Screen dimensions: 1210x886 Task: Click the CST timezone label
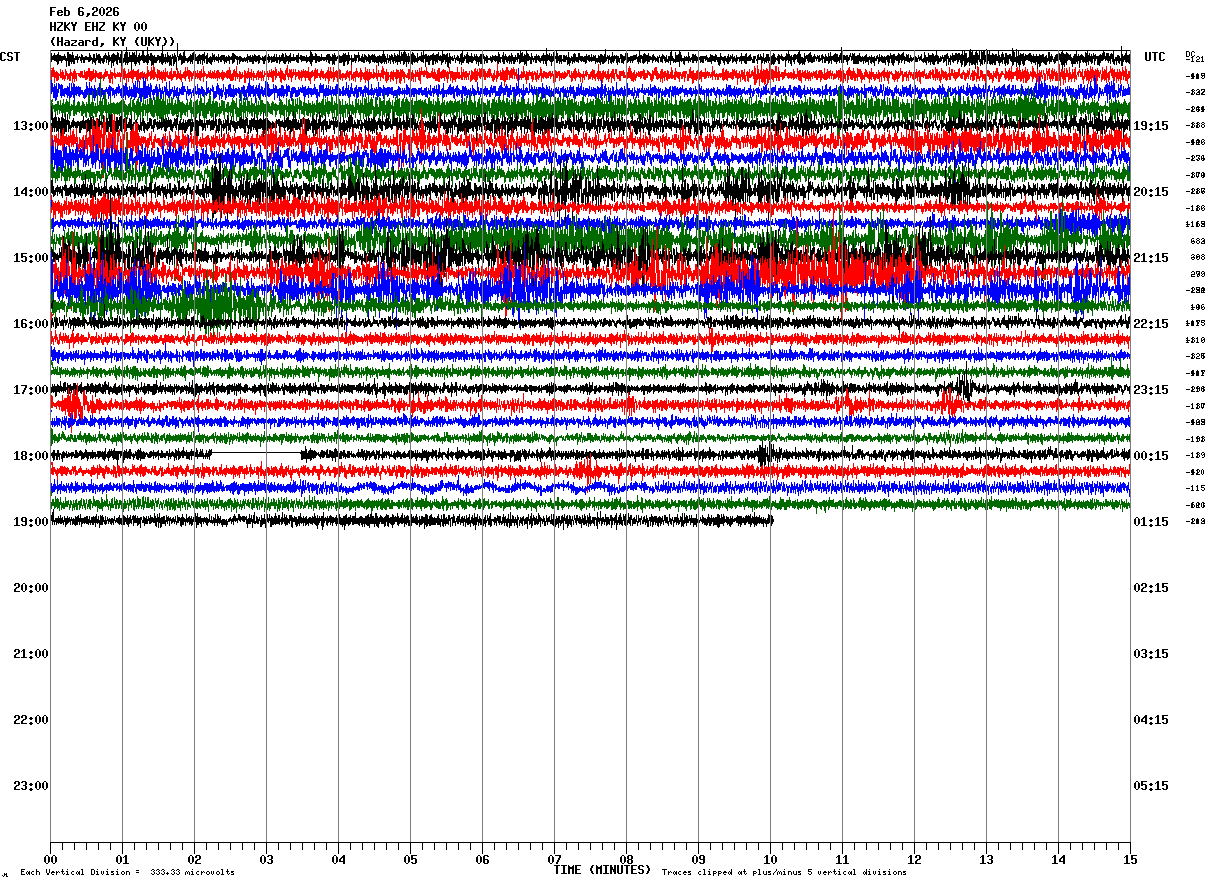click(10, 57)
